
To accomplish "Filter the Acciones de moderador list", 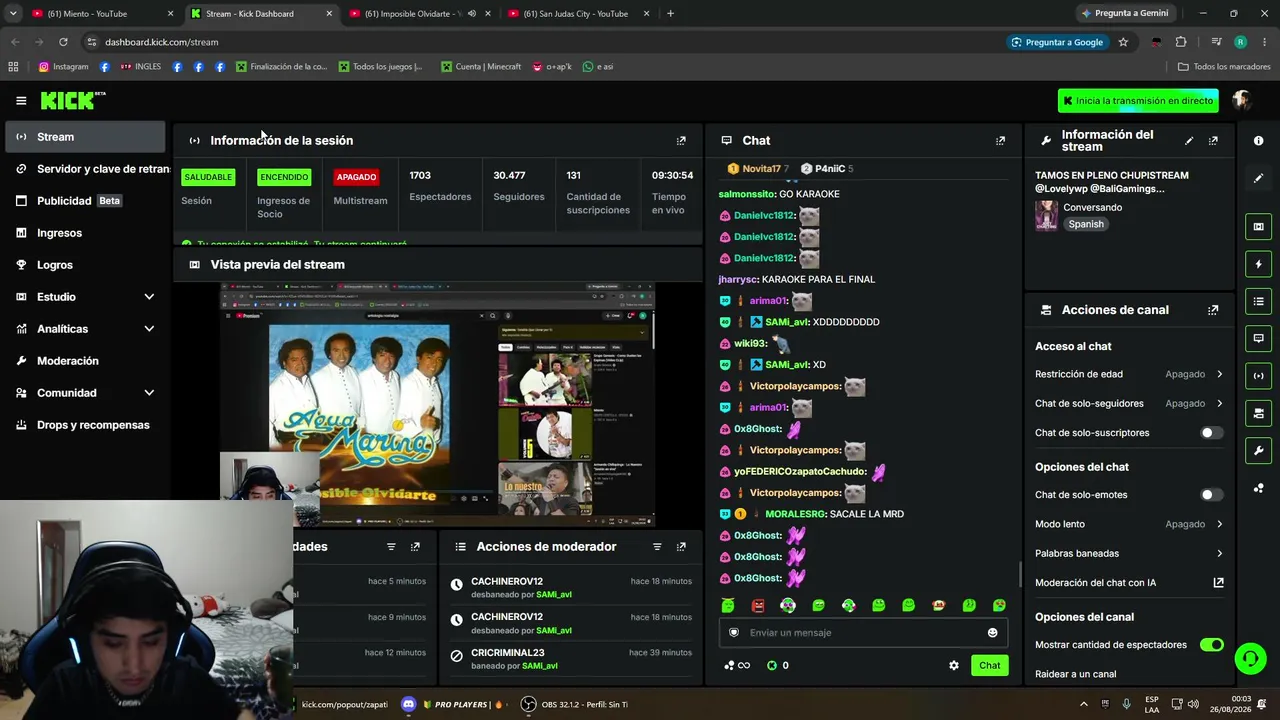I will coord(657,547).
